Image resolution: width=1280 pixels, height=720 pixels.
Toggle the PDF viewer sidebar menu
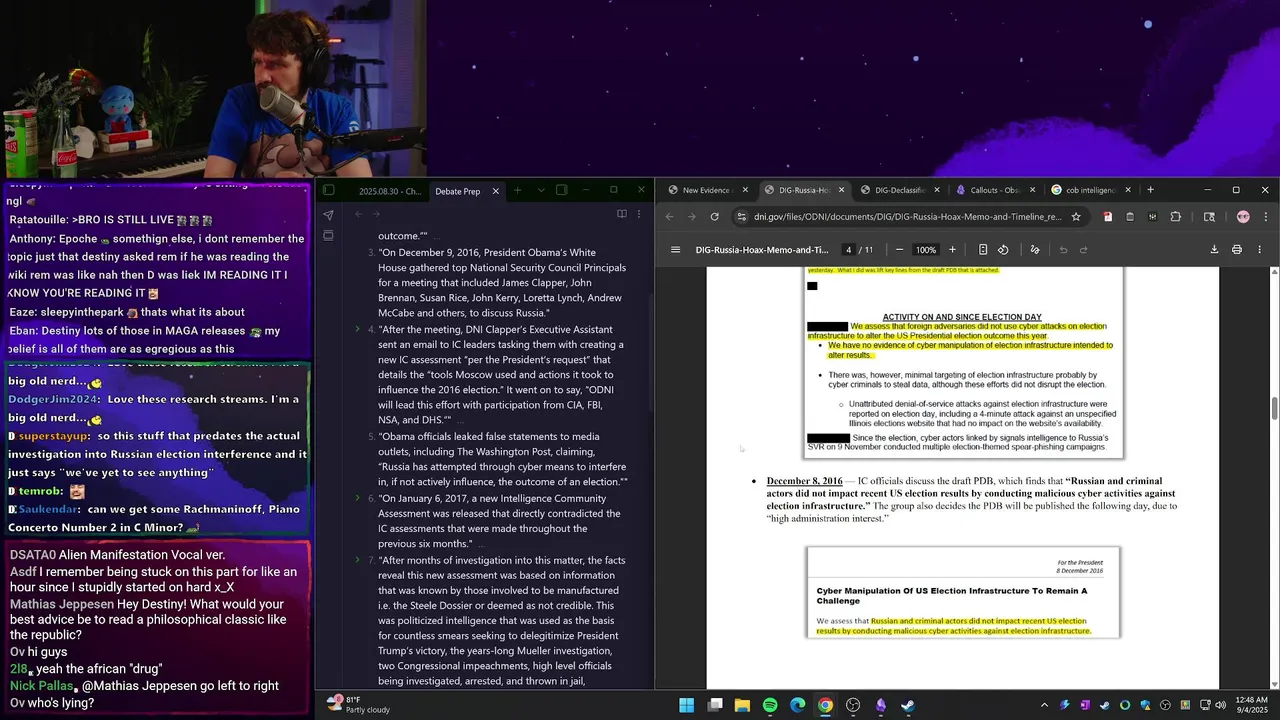click(x=675, y=250)
